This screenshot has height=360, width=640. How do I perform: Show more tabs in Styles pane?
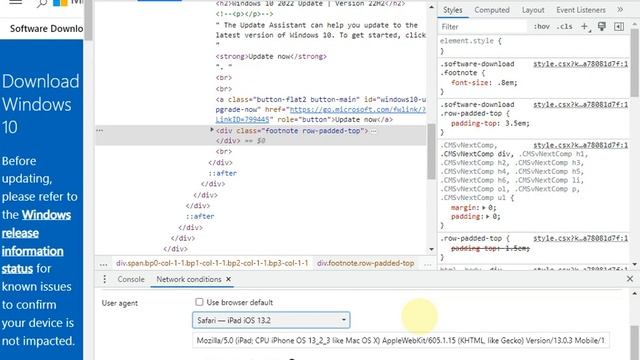620,9
